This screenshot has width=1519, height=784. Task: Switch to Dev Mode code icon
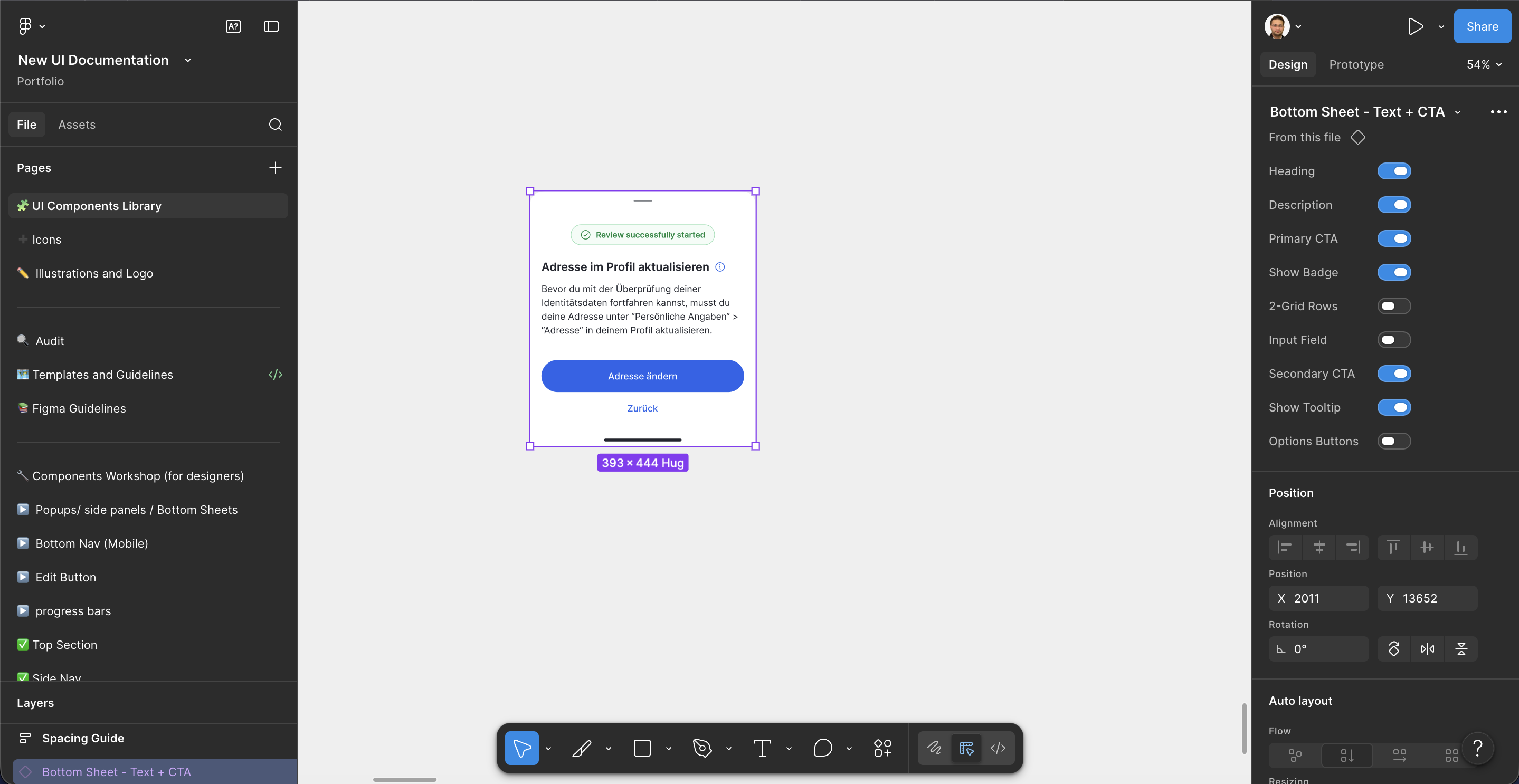pos(998,748)
